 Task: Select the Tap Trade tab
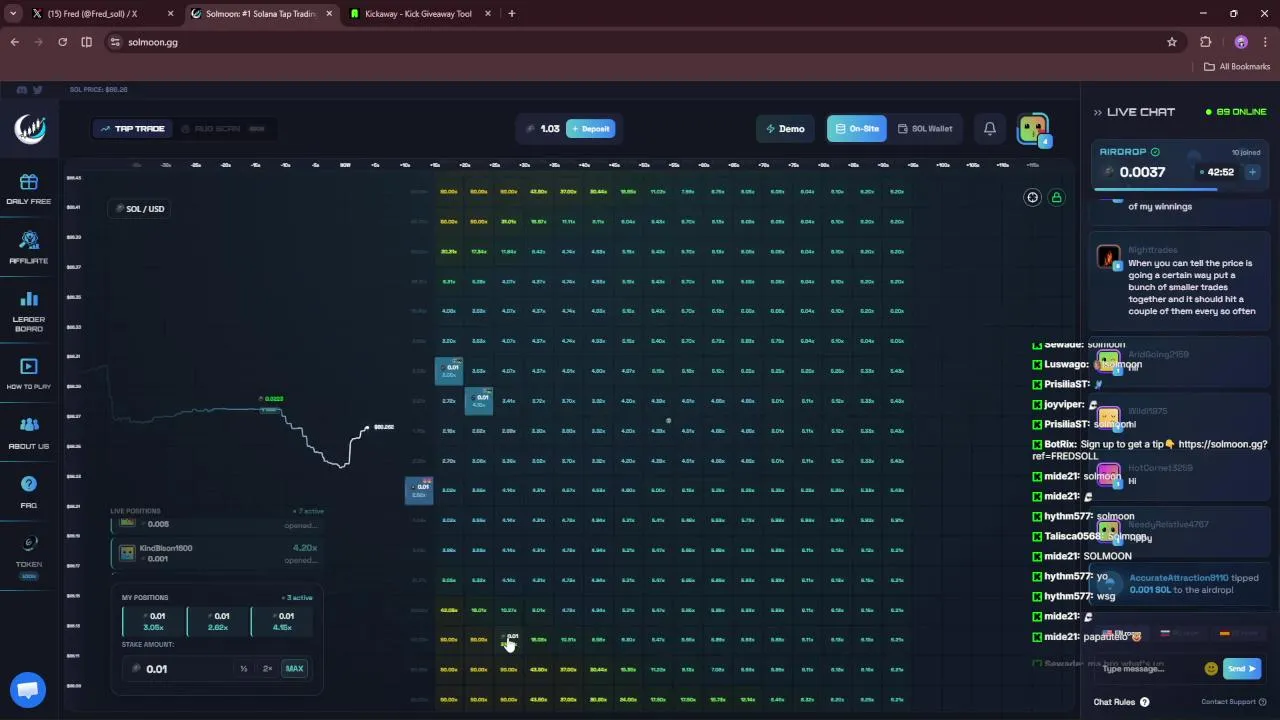coord(133,129)
